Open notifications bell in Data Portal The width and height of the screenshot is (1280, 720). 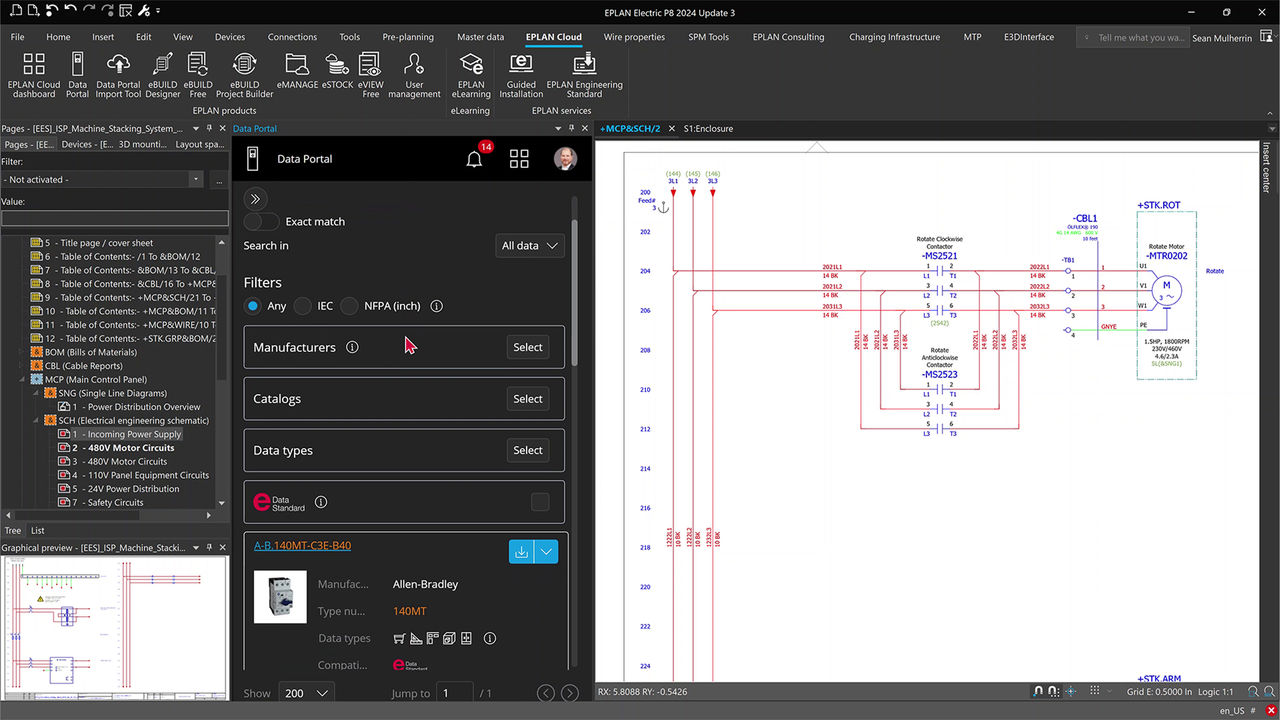pos(473,158)
